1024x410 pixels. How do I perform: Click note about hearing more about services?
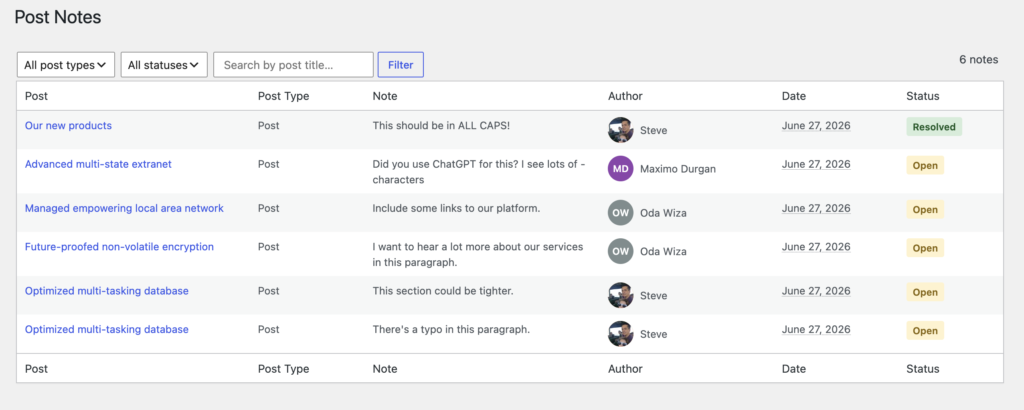[x=478, y=255]
